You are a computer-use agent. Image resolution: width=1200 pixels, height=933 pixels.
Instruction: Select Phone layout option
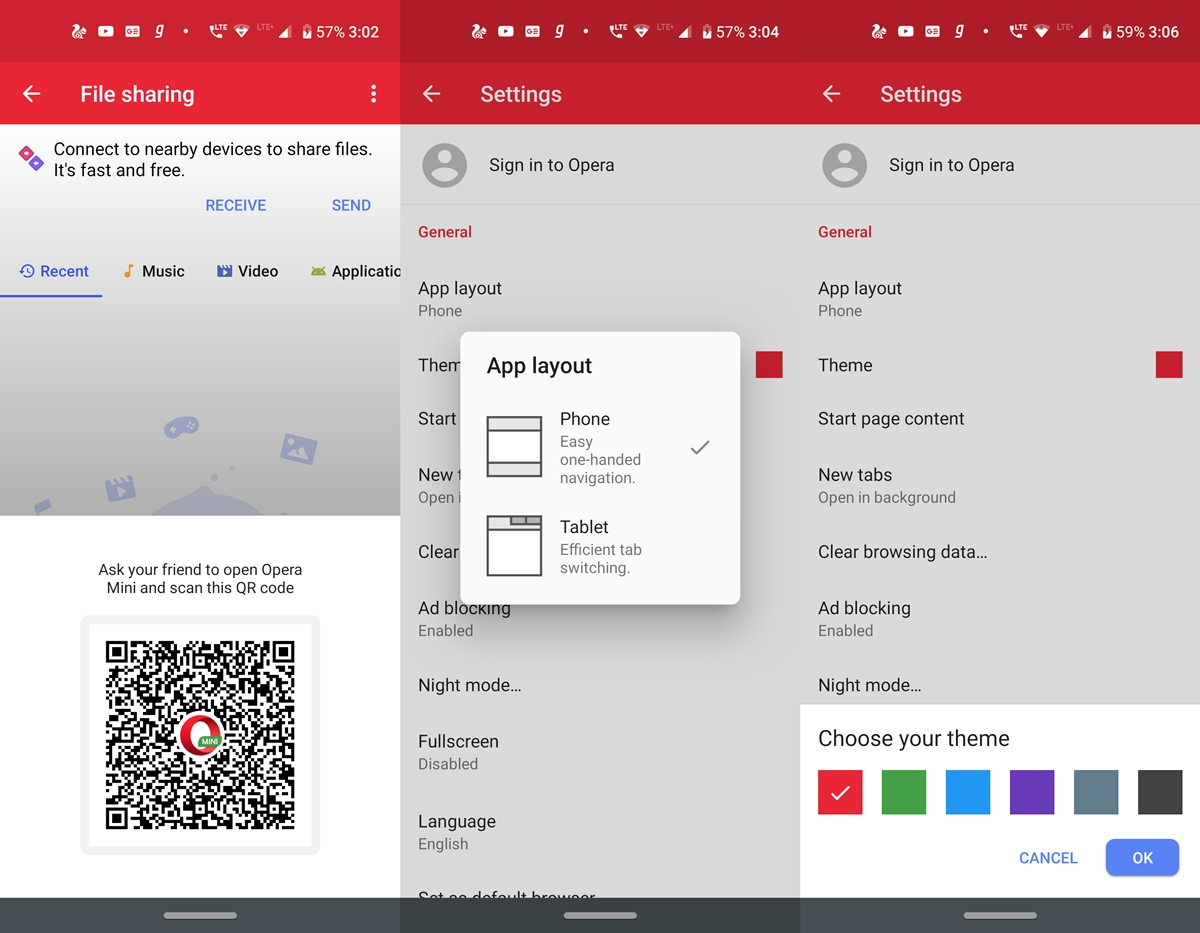pyautogui.click(x=600, y=447)
